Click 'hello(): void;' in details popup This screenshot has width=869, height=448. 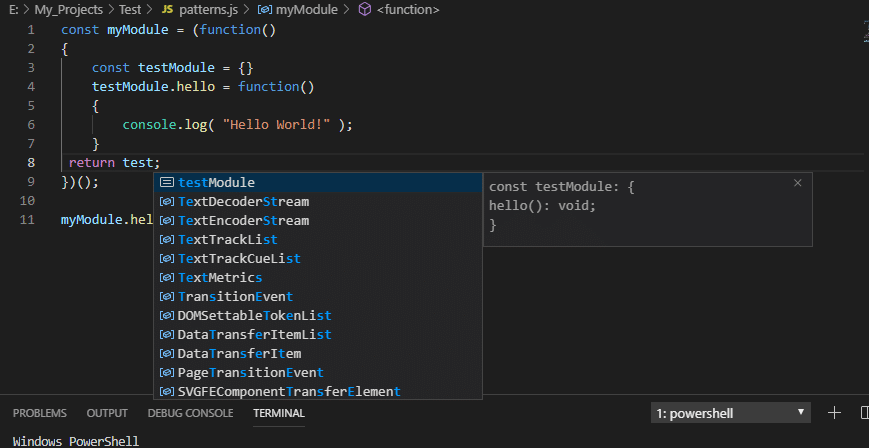coord(543,206)
